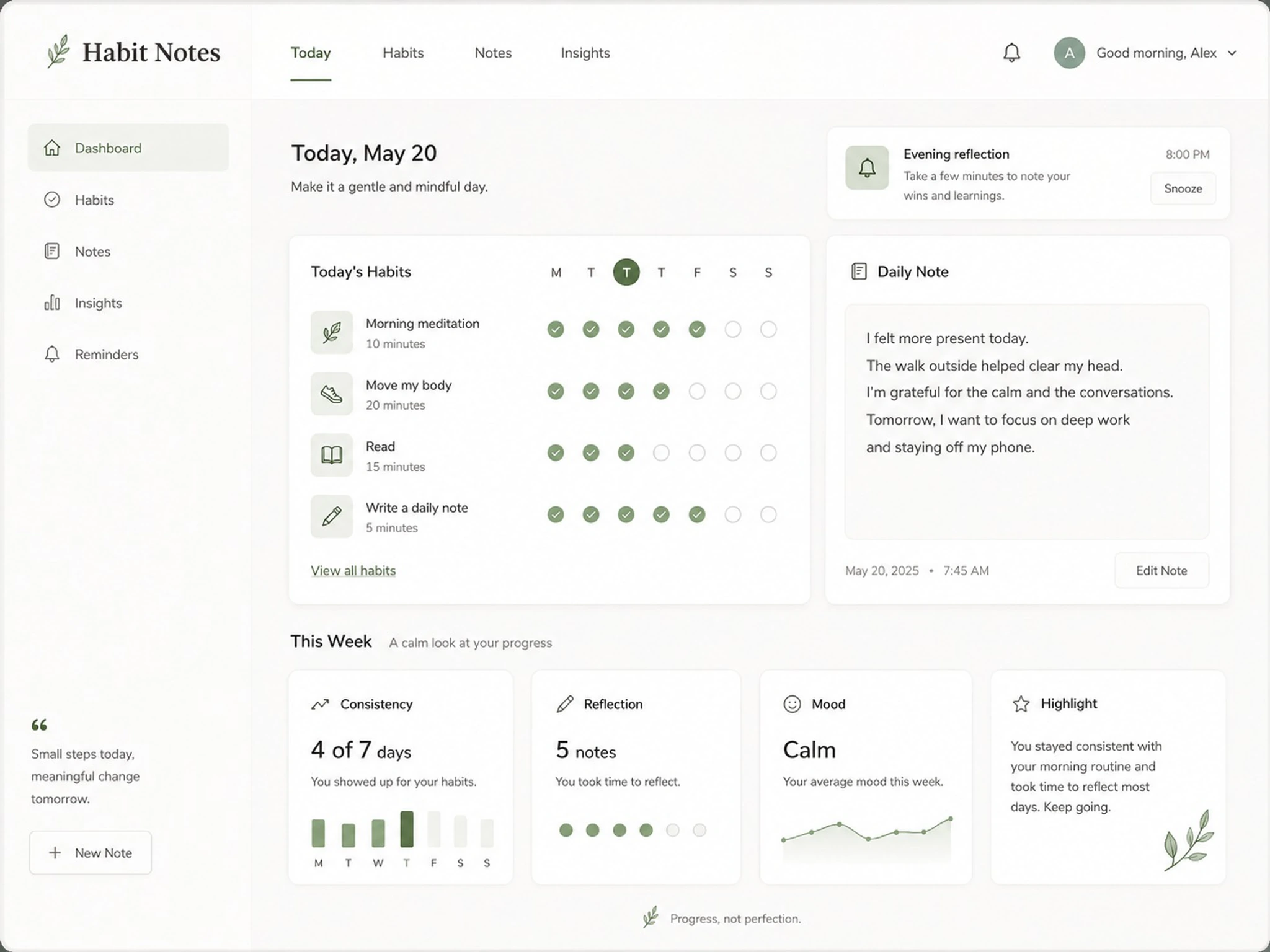Image resolution: width=1270 pixels, height=952 pixels.
Task: Select Thursday's bar in Consistency chart
Action: 407,829
